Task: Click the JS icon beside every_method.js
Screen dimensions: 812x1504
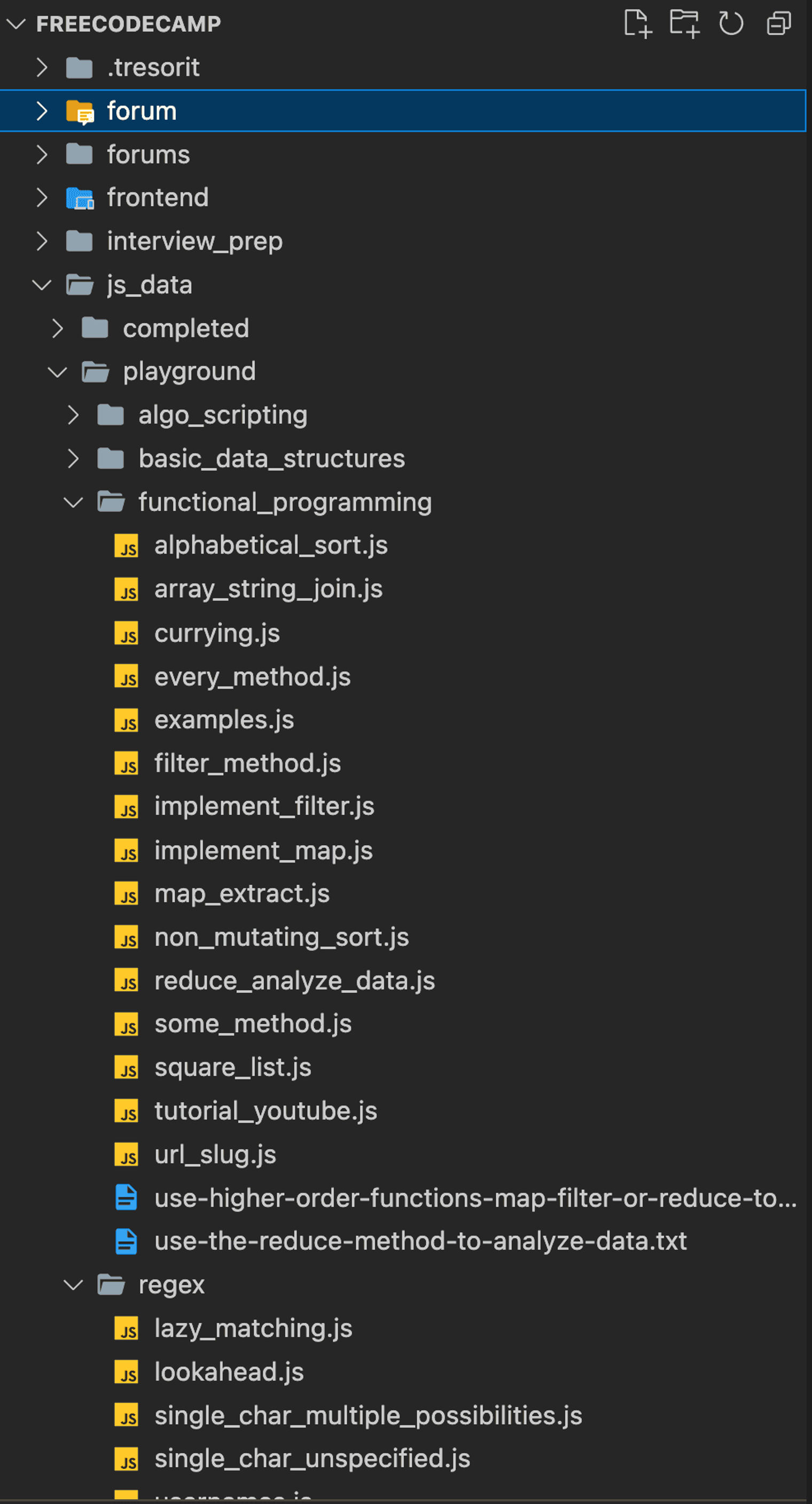Action: (127, 676)
